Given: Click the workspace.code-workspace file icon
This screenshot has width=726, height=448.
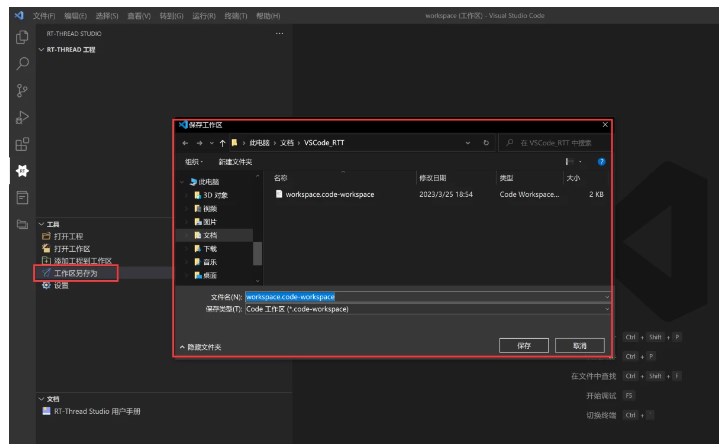Looking at the screenshot, I should point(279,194).
